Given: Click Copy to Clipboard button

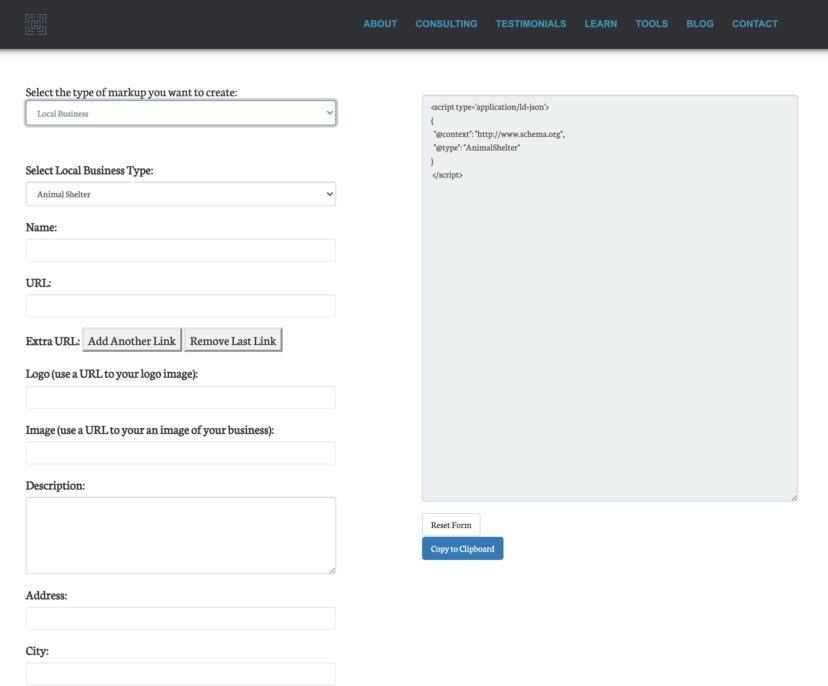Looking at the screenshot, I should pyautogui.click(x=463, y=549).
